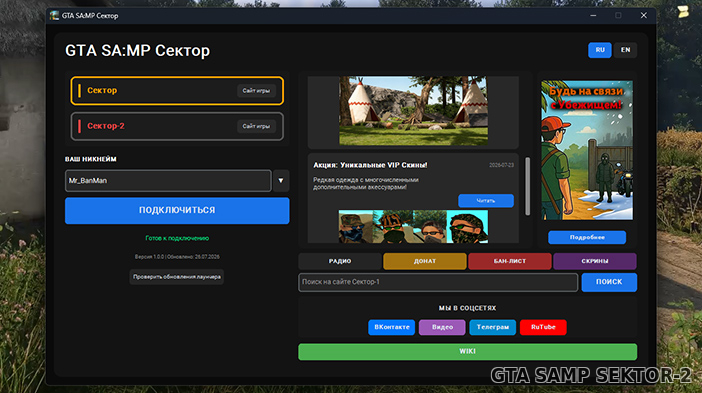Select the Сектор-2 server entry
This screenshot has height=393, width=702.
177,126
